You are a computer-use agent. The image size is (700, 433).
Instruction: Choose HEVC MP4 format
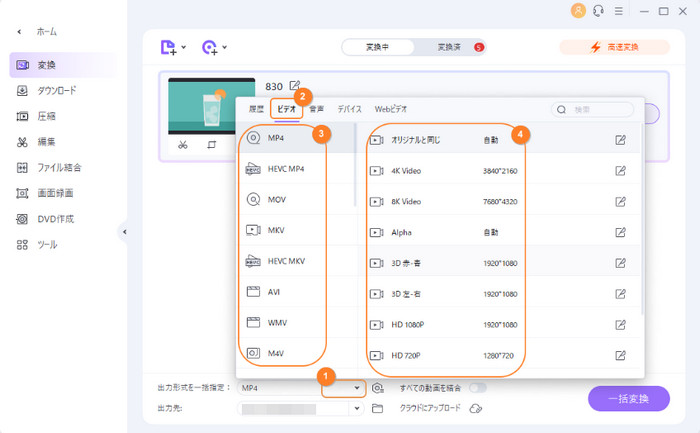pyautogui.click(x=296, y=169)
